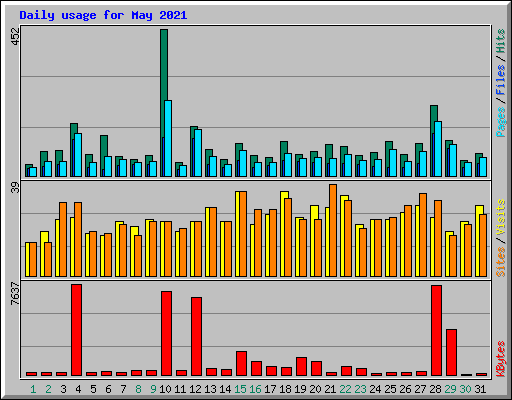
Task: Click the 'Hits' legend label
Action: (x=501, y=41)
